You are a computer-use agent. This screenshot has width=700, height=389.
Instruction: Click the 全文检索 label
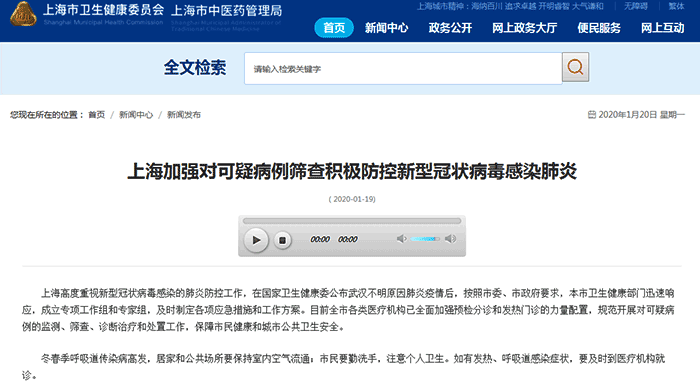tap(195, 68)
